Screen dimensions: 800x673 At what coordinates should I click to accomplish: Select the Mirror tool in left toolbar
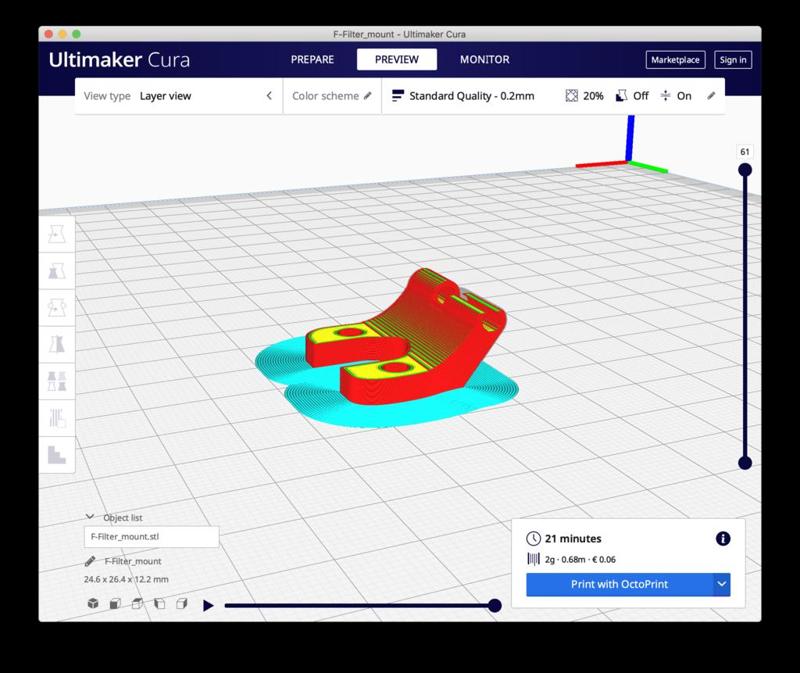coord(57,344)
